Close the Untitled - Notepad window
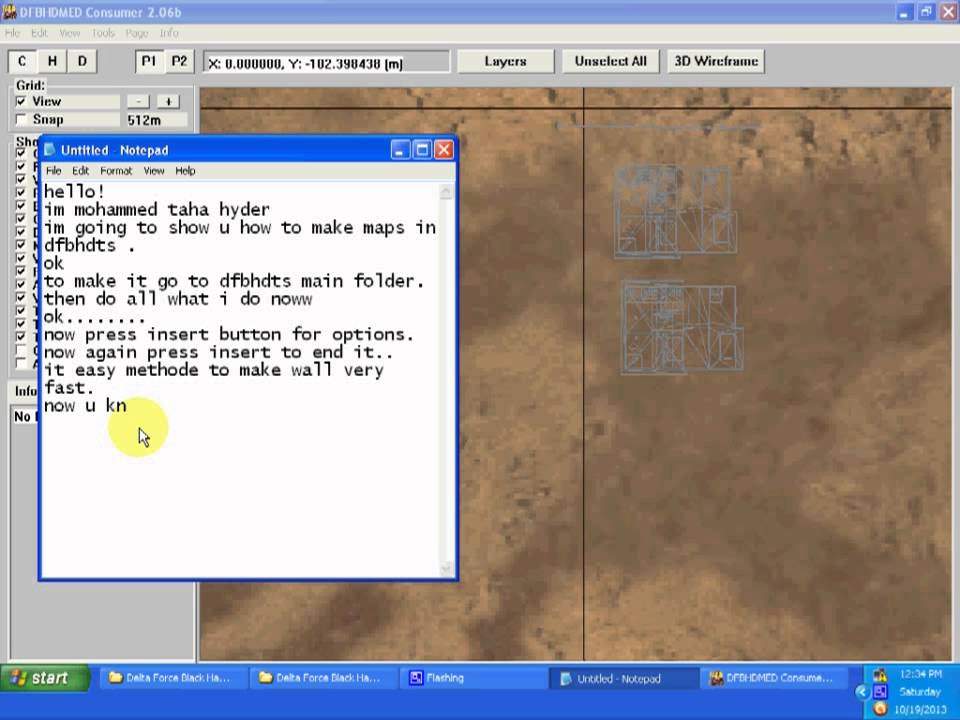The image size is (960, 720). [444, 150]
